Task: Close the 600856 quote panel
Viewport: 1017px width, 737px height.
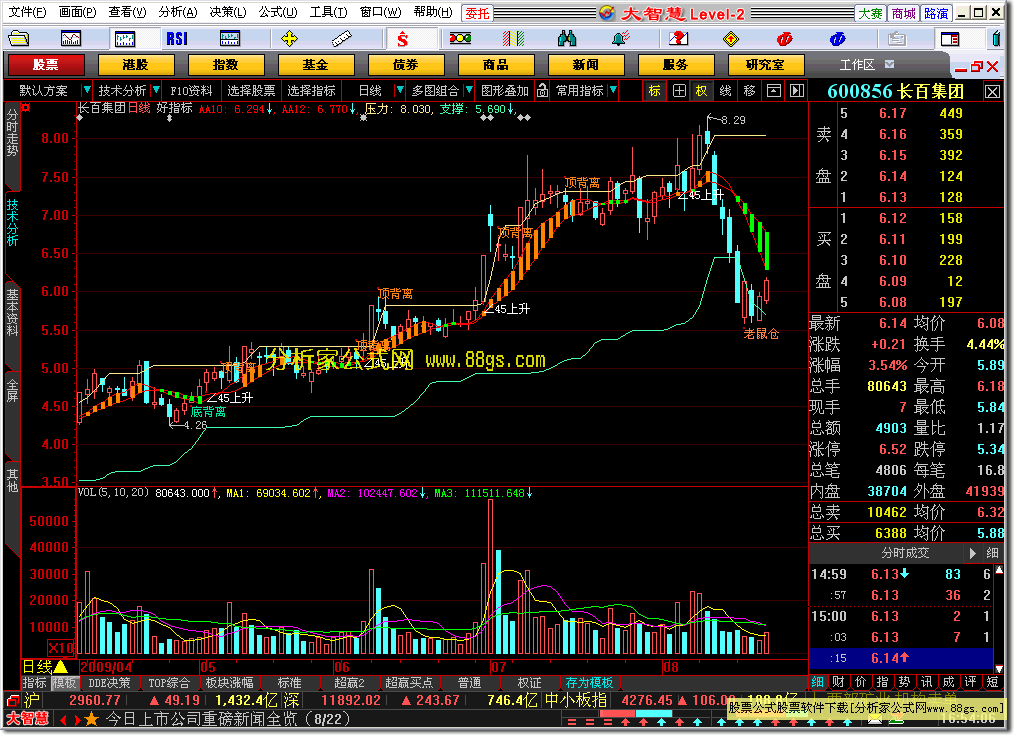Action: click(x=992, y=91)
